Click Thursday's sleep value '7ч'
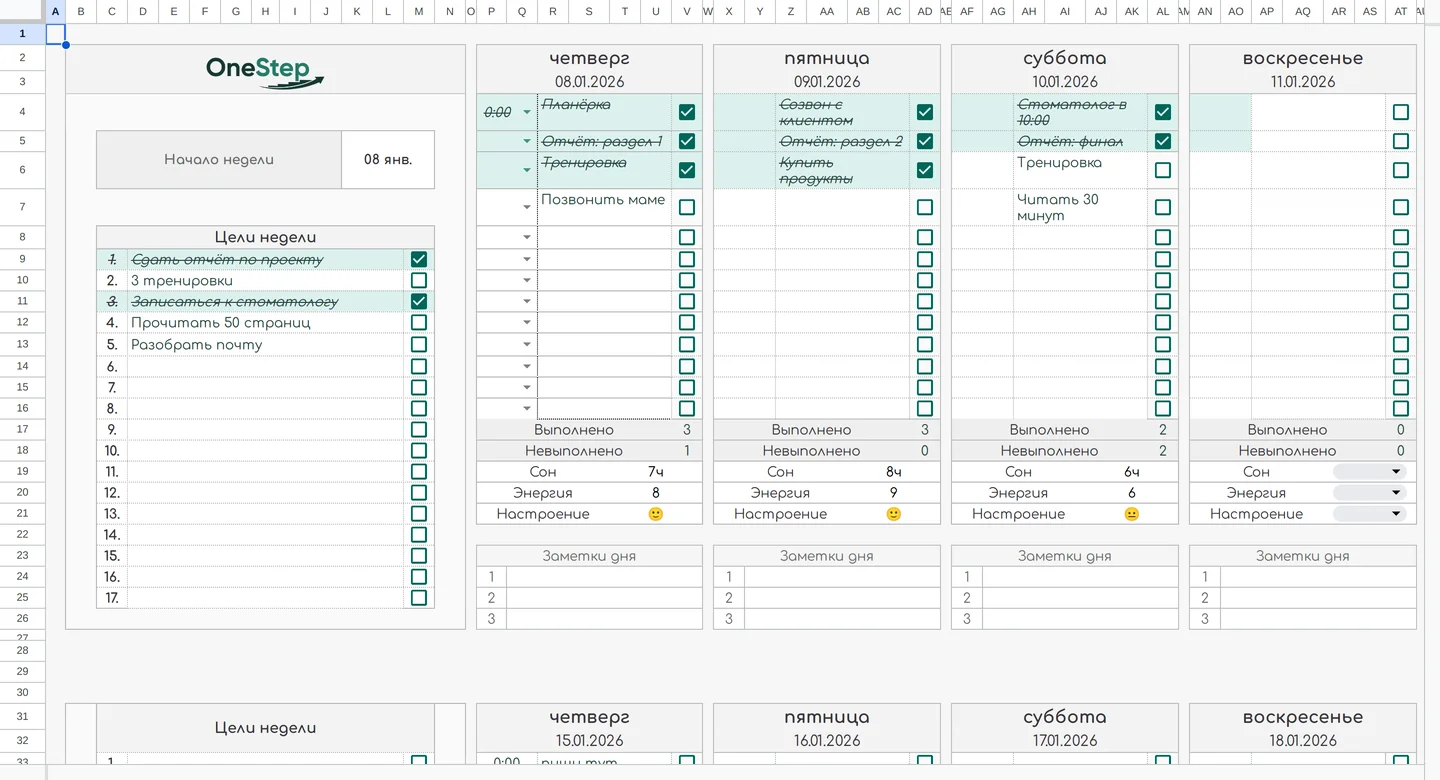 tap(656, 472)
